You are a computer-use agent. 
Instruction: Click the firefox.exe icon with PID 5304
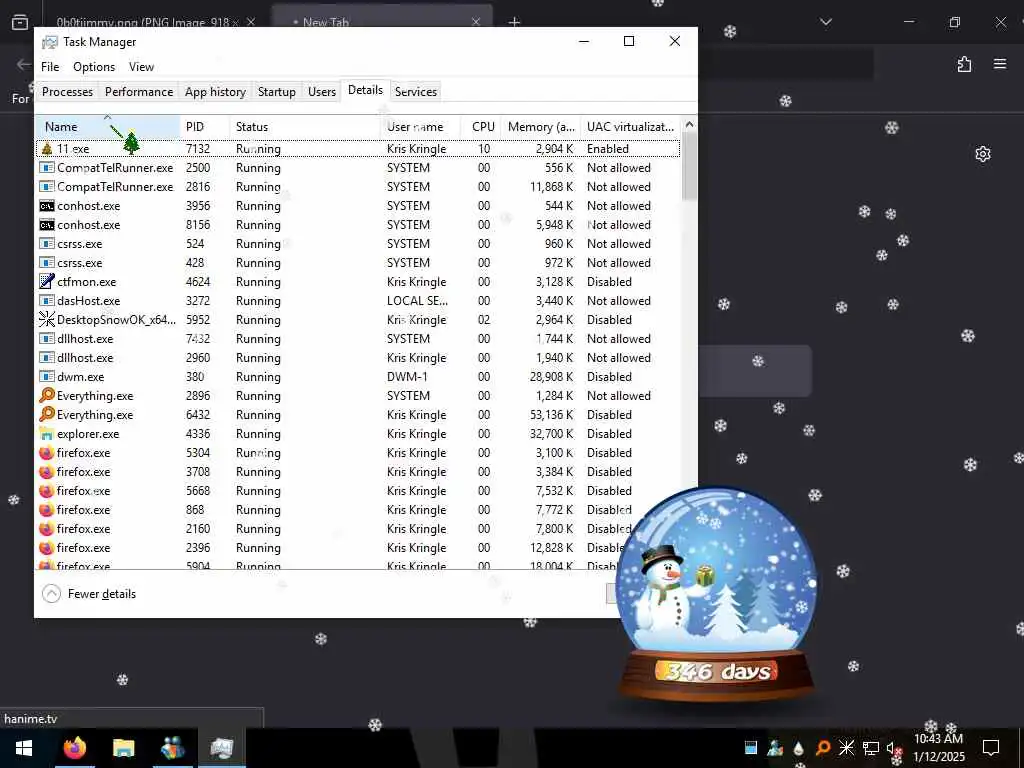(47, 453)
